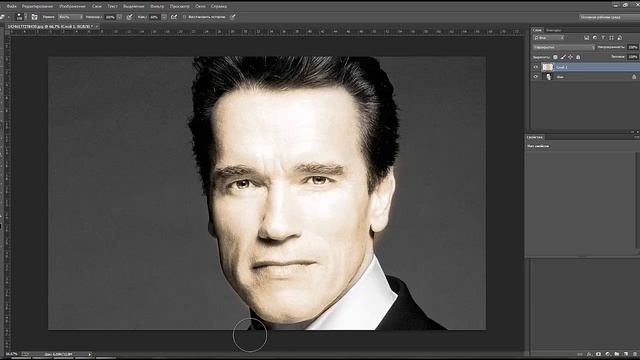
Task: Check the Восстановить историю checkbox
Action: pyautogui.click(x=184, y=17)
